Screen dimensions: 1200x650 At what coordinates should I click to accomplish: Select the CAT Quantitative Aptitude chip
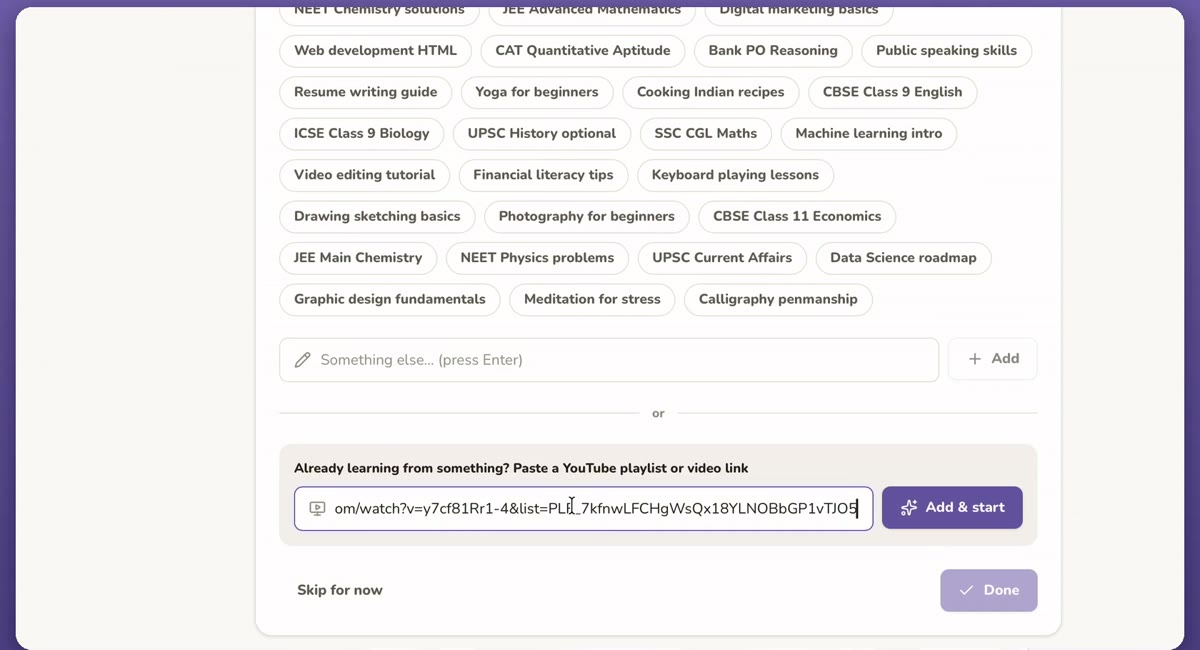(x=583, y=51)
